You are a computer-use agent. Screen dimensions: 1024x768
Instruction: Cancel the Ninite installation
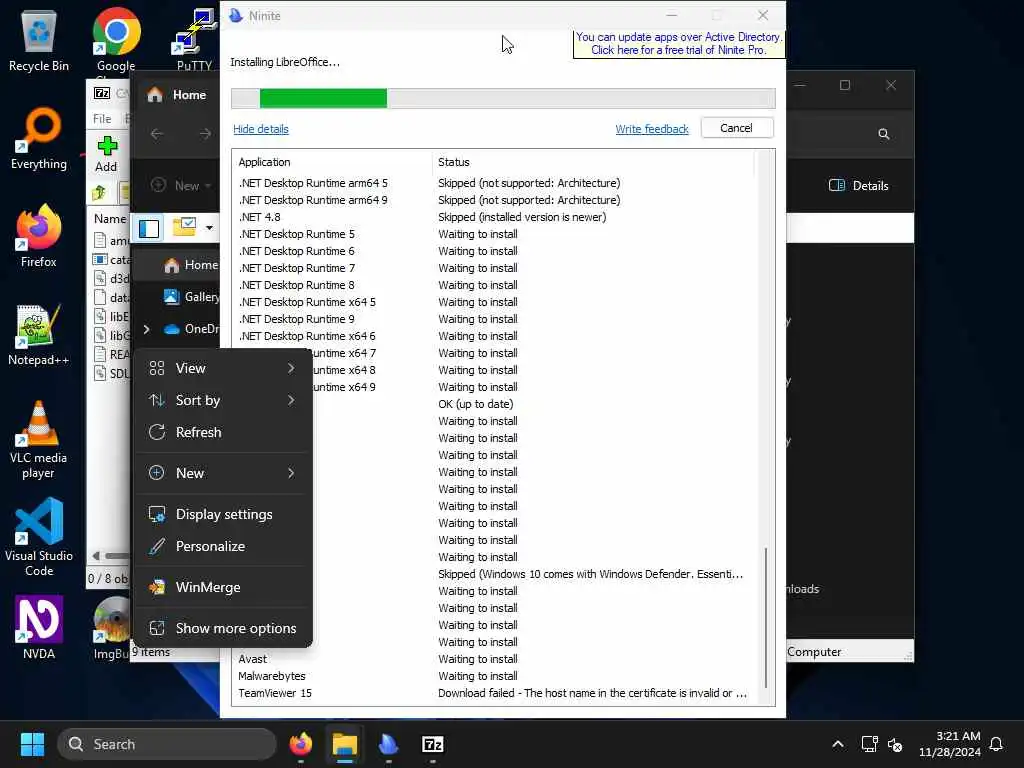coord(737,128)
